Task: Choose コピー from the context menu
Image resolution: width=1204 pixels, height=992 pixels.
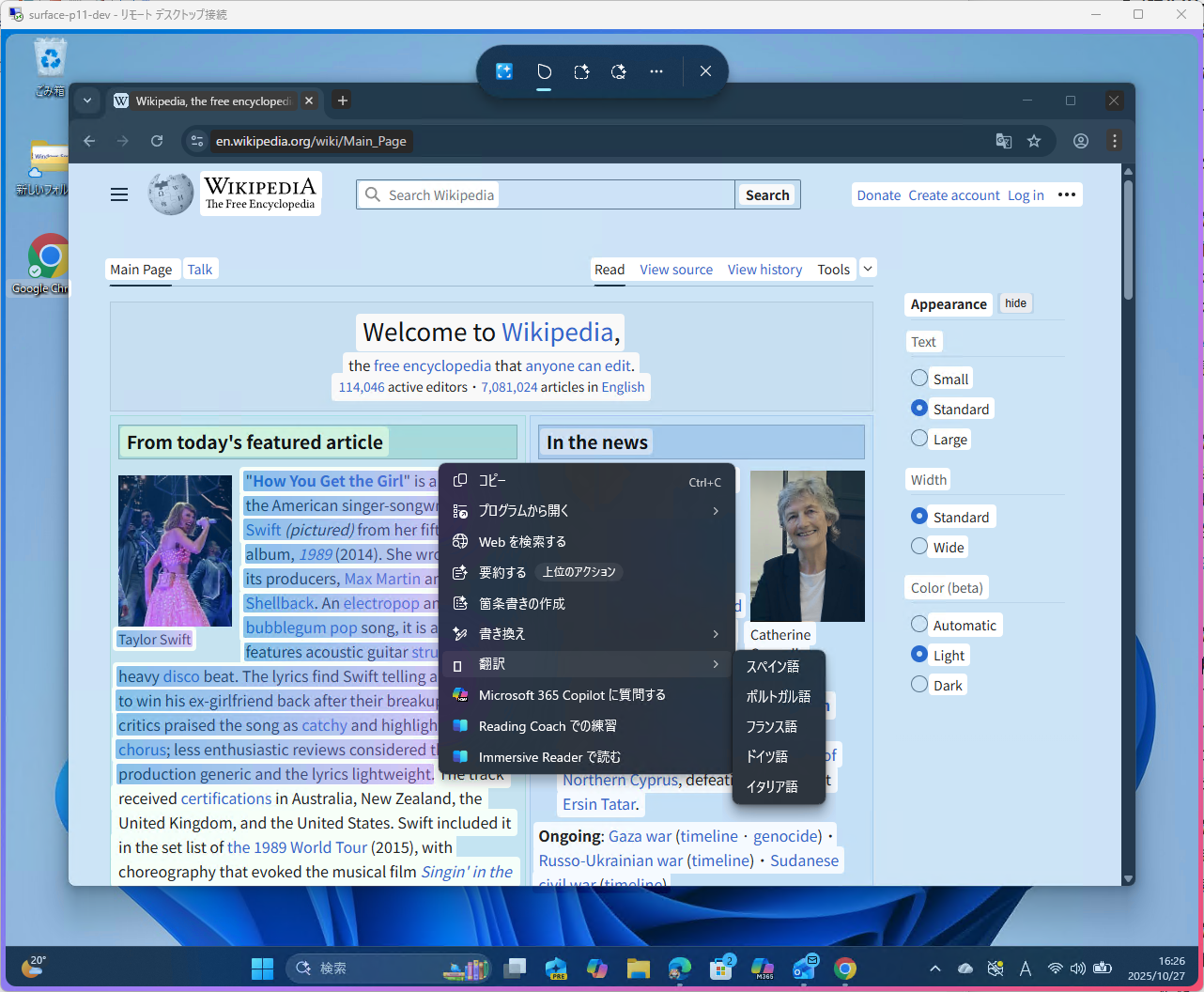Action: coord(587,481)
